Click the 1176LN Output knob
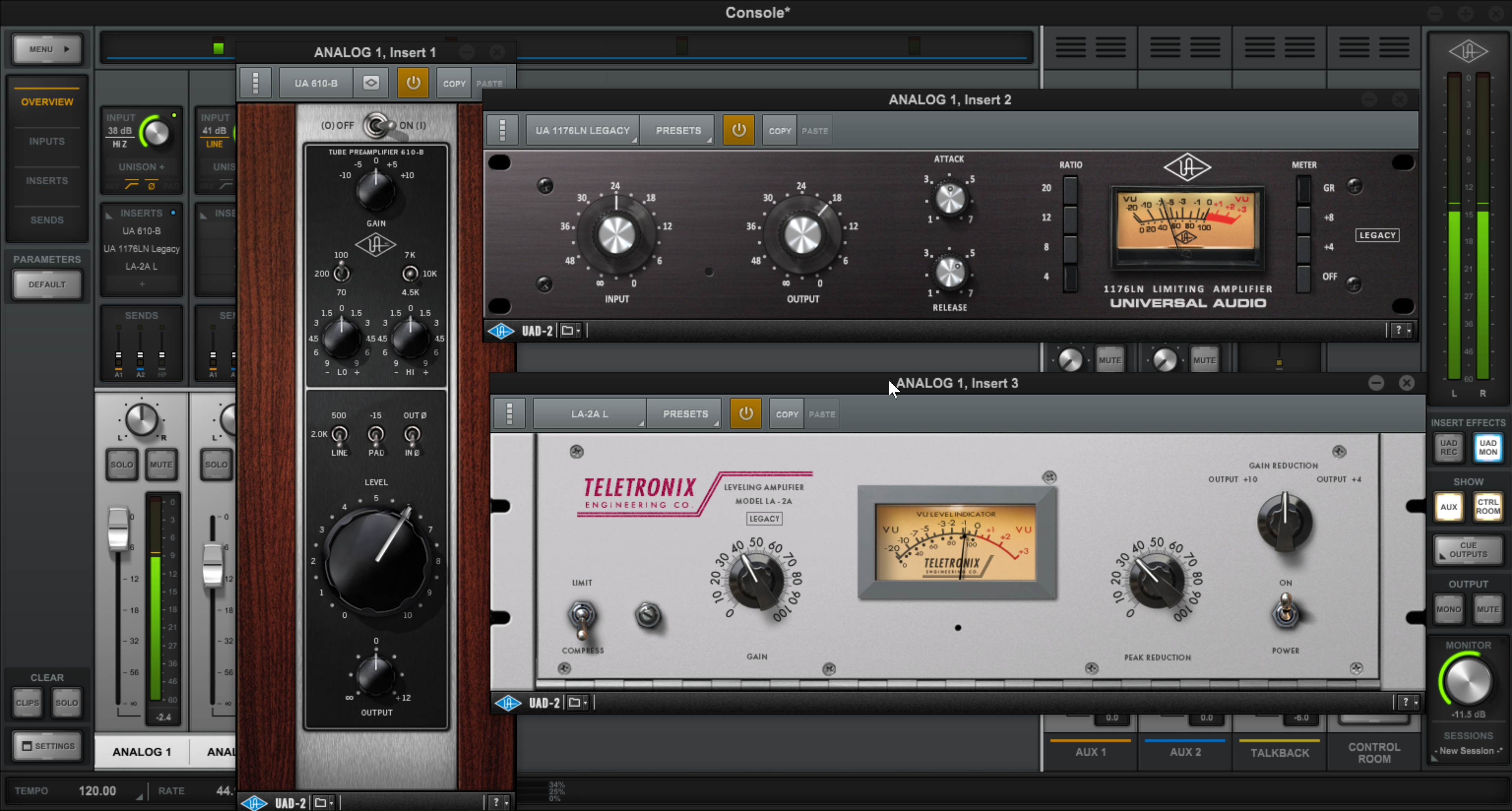Image resolution: width=1512 pixels, height=811 pixels. point(802,235)
